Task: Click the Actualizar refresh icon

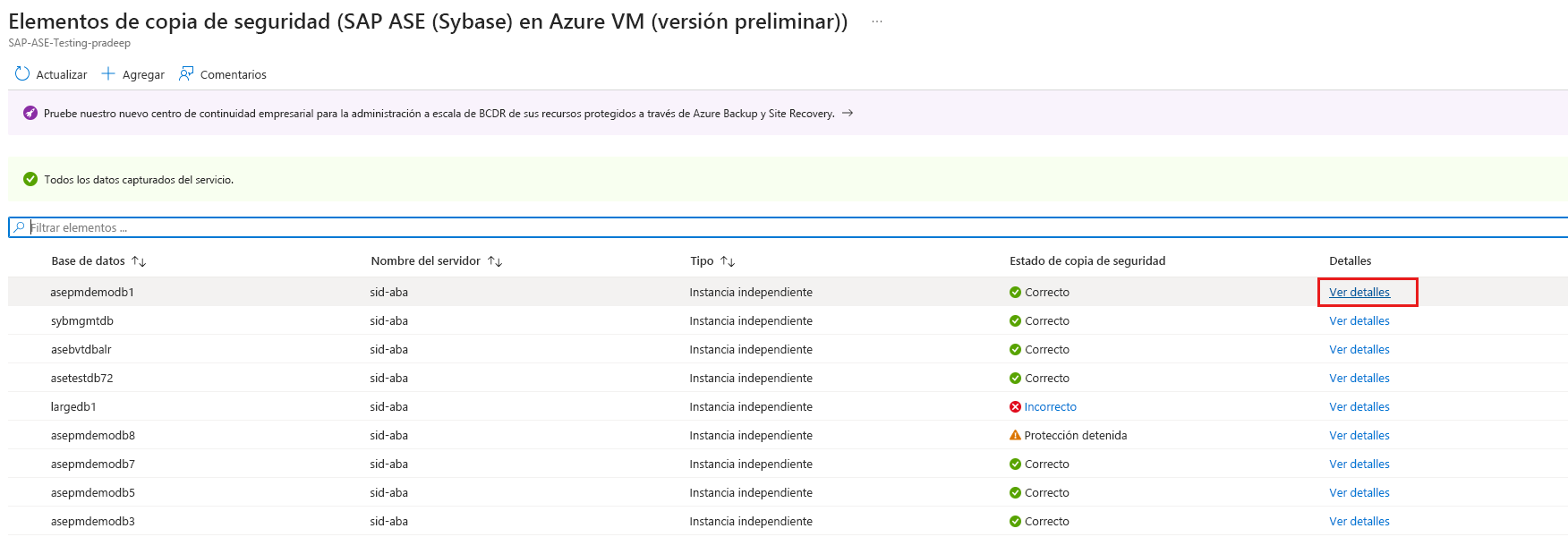Action: click(x=22, y=74)
